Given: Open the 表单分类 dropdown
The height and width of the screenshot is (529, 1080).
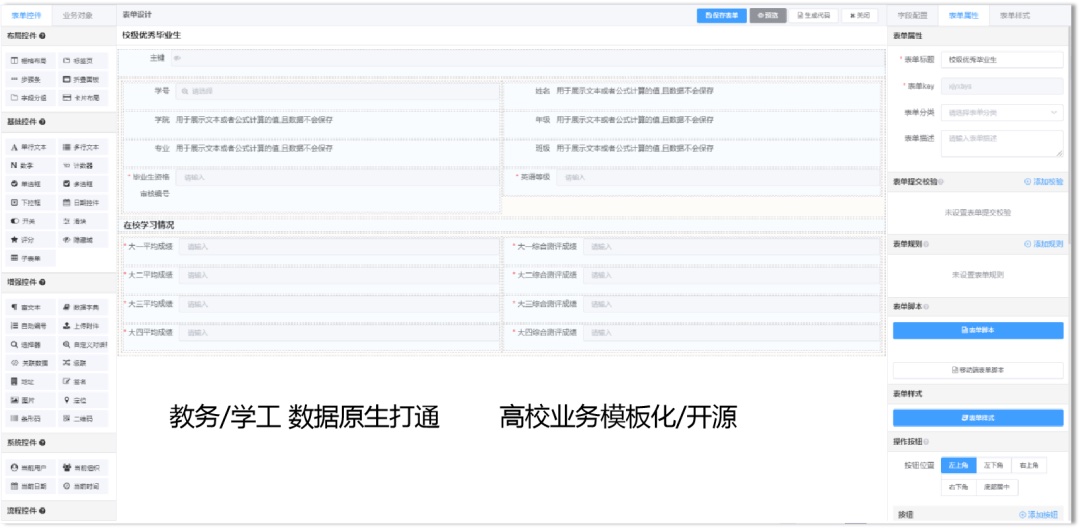Looking at the screenshot, I should point(1003,113).
